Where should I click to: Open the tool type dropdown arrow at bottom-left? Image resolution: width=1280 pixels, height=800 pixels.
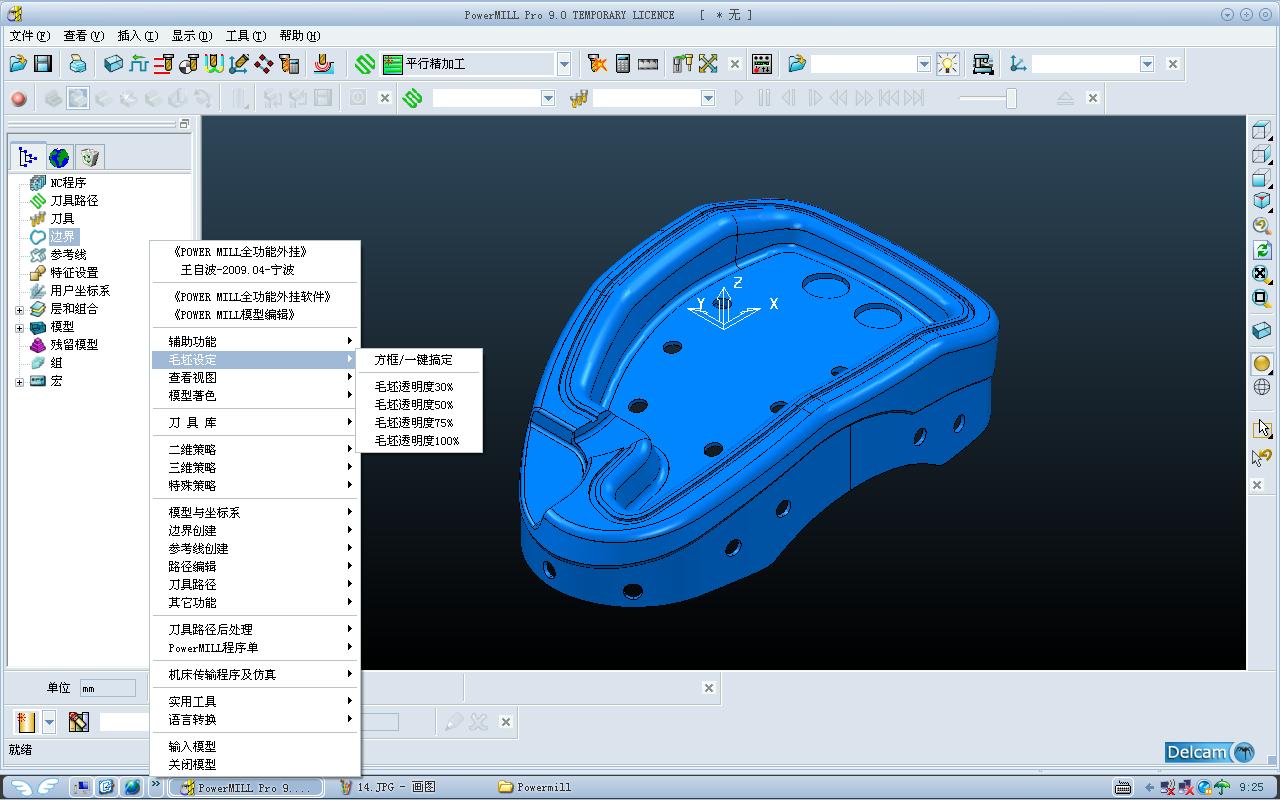pyautogui.click(x=50, y=722)
